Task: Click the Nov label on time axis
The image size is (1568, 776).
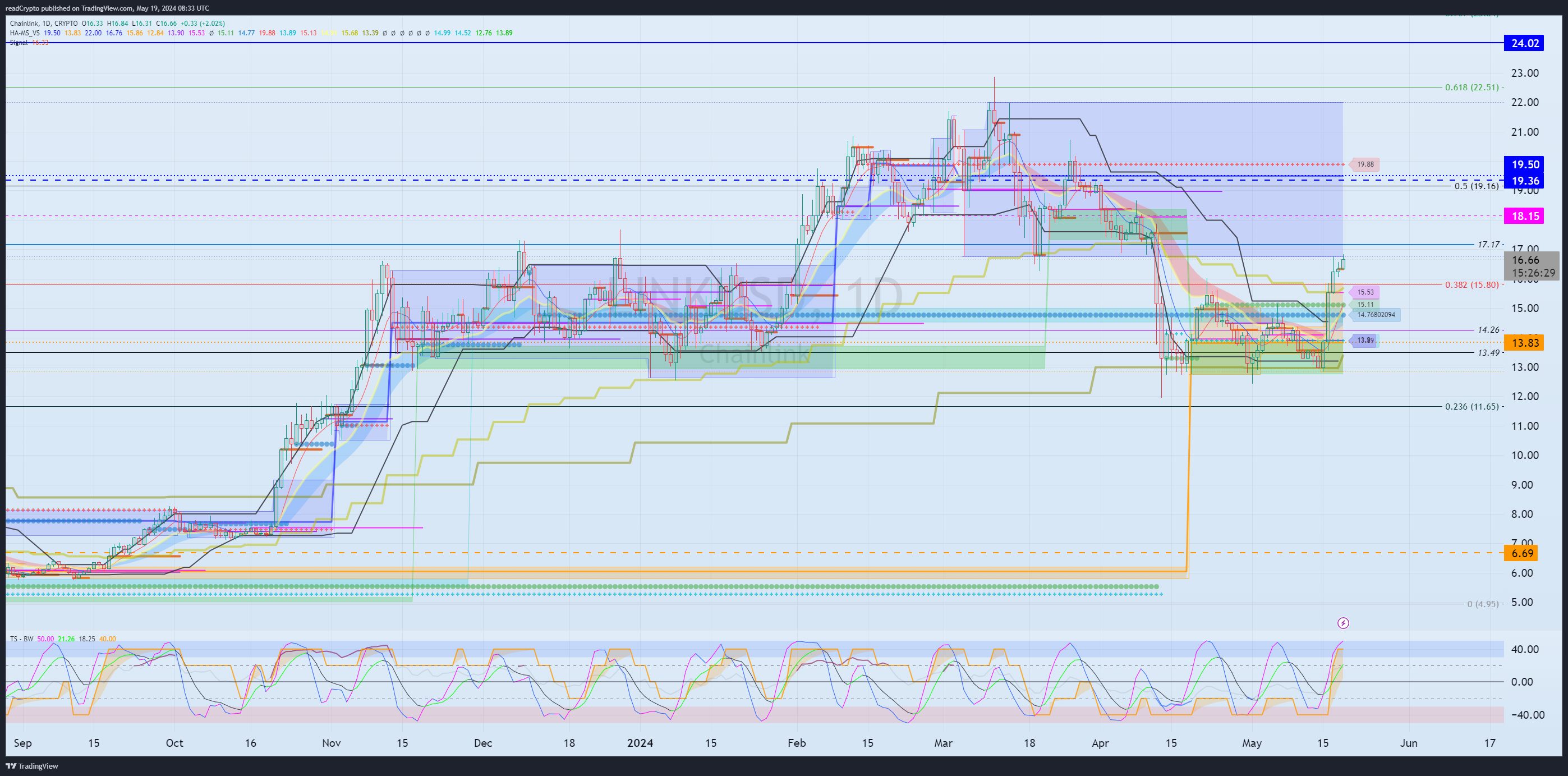Action: (x=331, y=742)
